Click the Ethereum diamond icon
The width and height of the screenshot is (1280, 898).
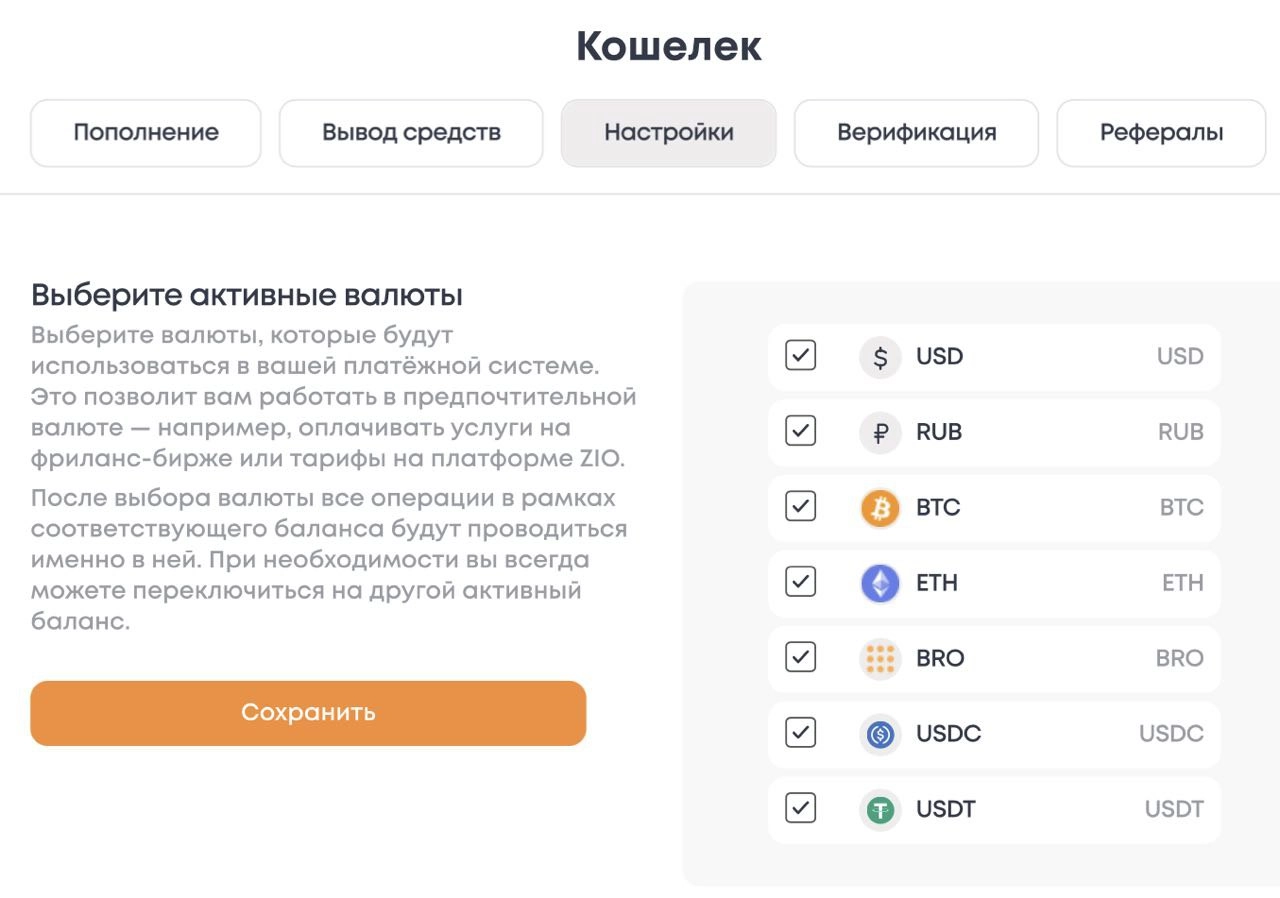[880, 583]
